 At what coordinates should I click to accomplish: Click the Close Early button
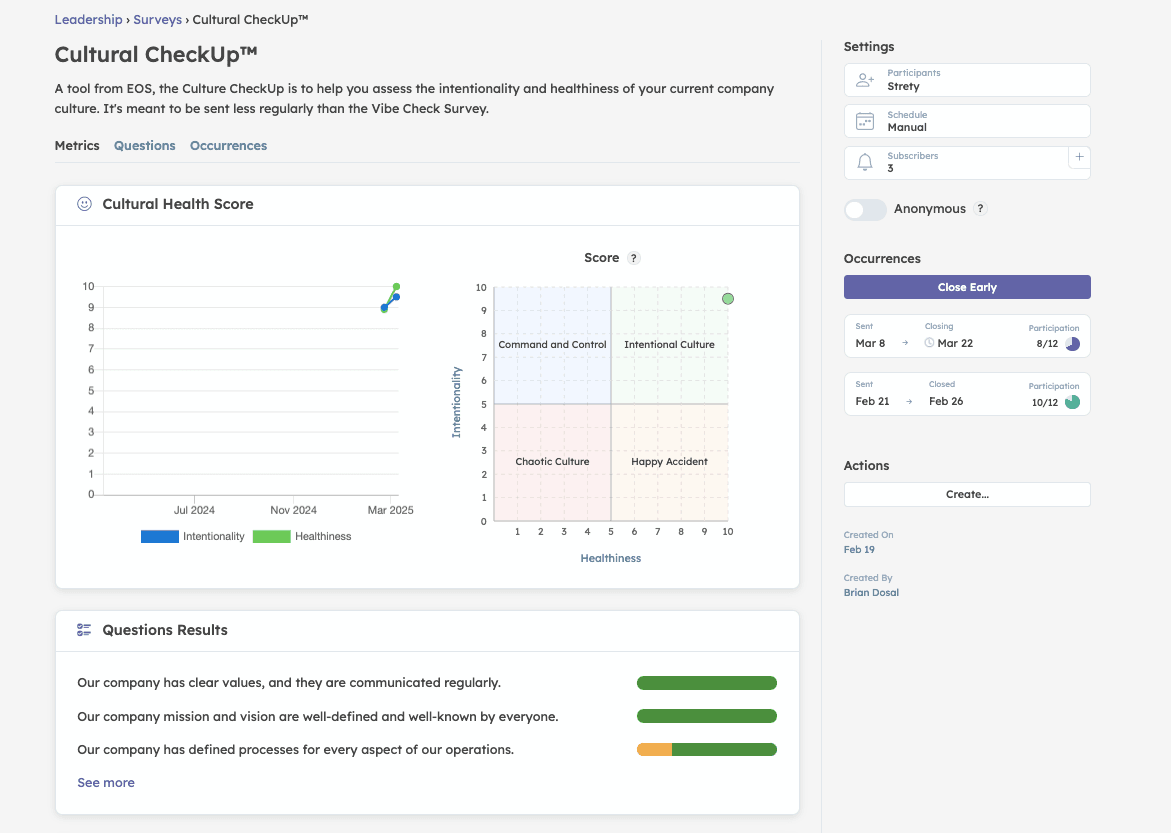click(967, 287)
